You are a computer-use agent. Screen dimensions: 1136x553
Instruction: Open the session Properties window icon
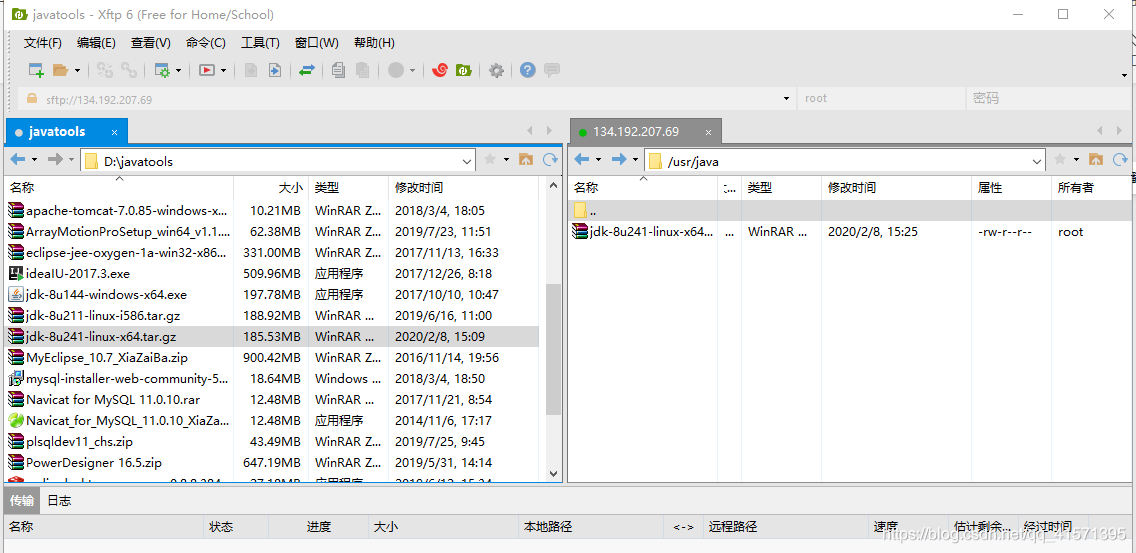pyautogui.click(x=162, y=70)
